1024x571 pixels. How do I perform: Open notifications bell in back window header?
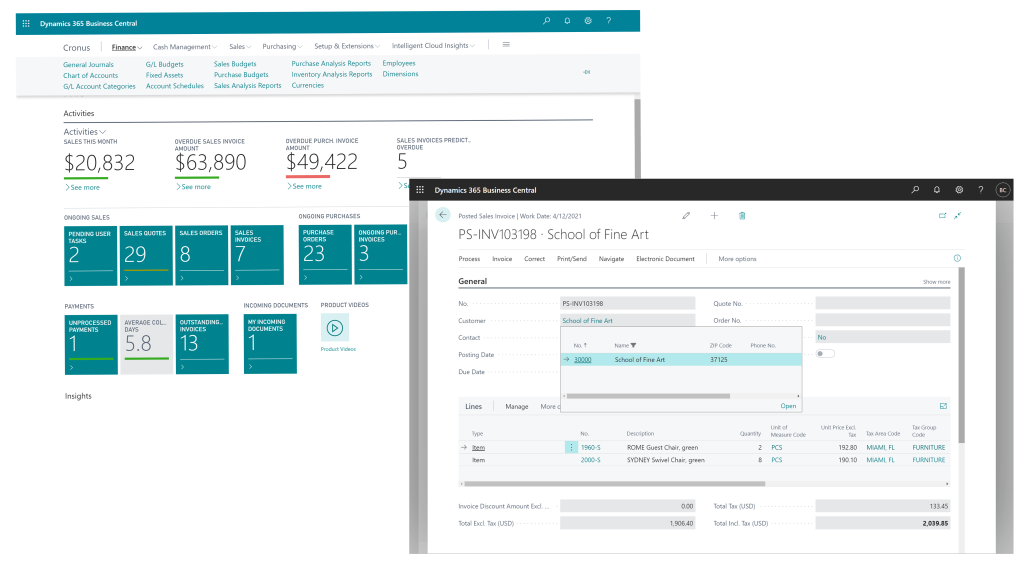567,21
